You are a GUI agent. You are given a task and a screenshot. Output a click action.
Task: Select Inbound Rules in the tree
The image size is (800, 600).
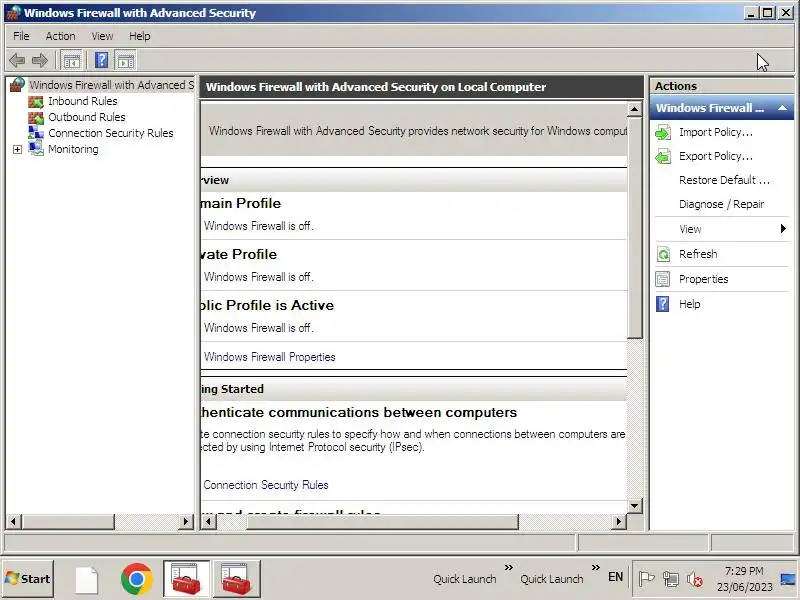pos(83,101)
